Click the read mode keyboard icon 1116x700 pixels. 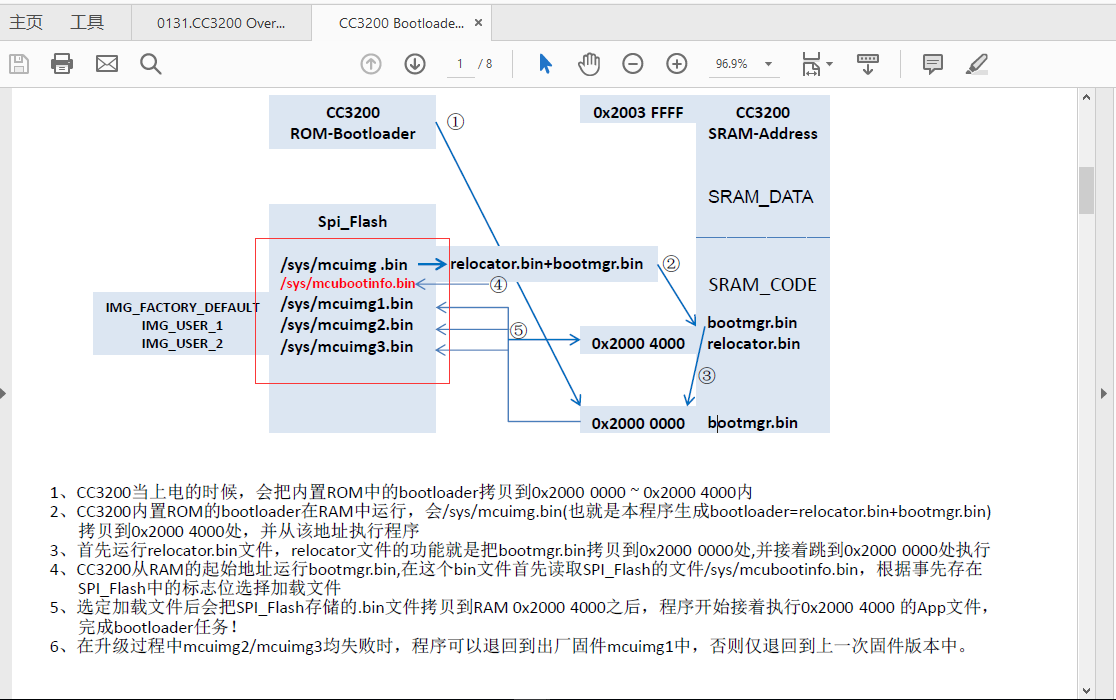(x=868, y=64)
